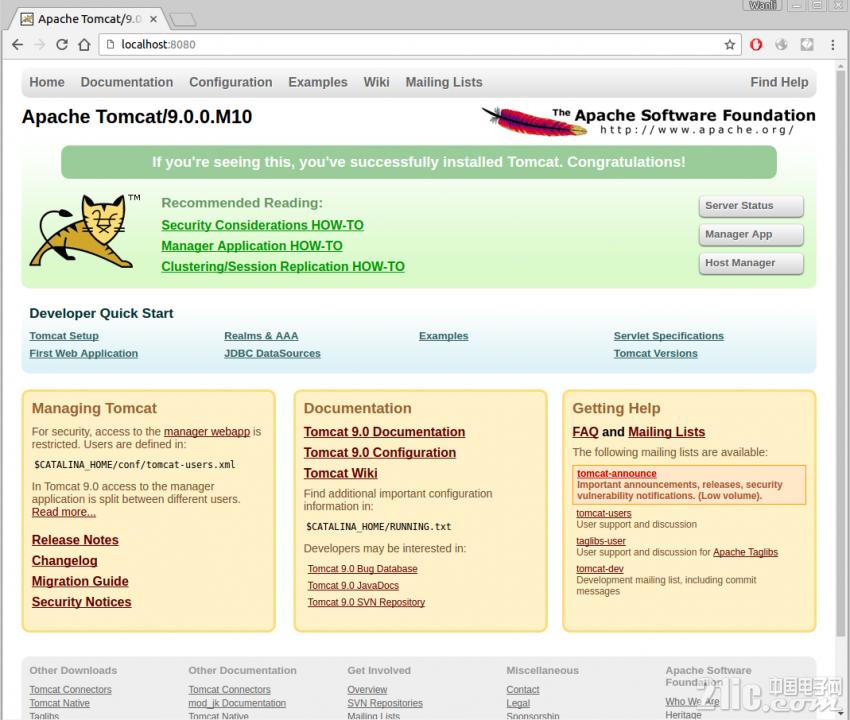Open Documentation in the navigation bar
The width and height of the screenshot is (850, 720).
(127, 82)
